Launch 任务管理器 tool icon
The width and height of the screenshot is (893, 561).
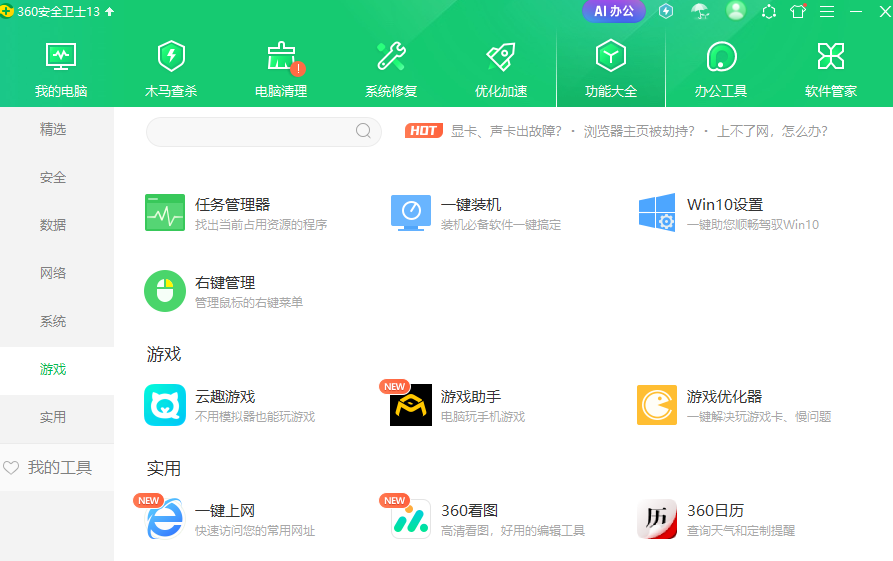tap(165, 212)
